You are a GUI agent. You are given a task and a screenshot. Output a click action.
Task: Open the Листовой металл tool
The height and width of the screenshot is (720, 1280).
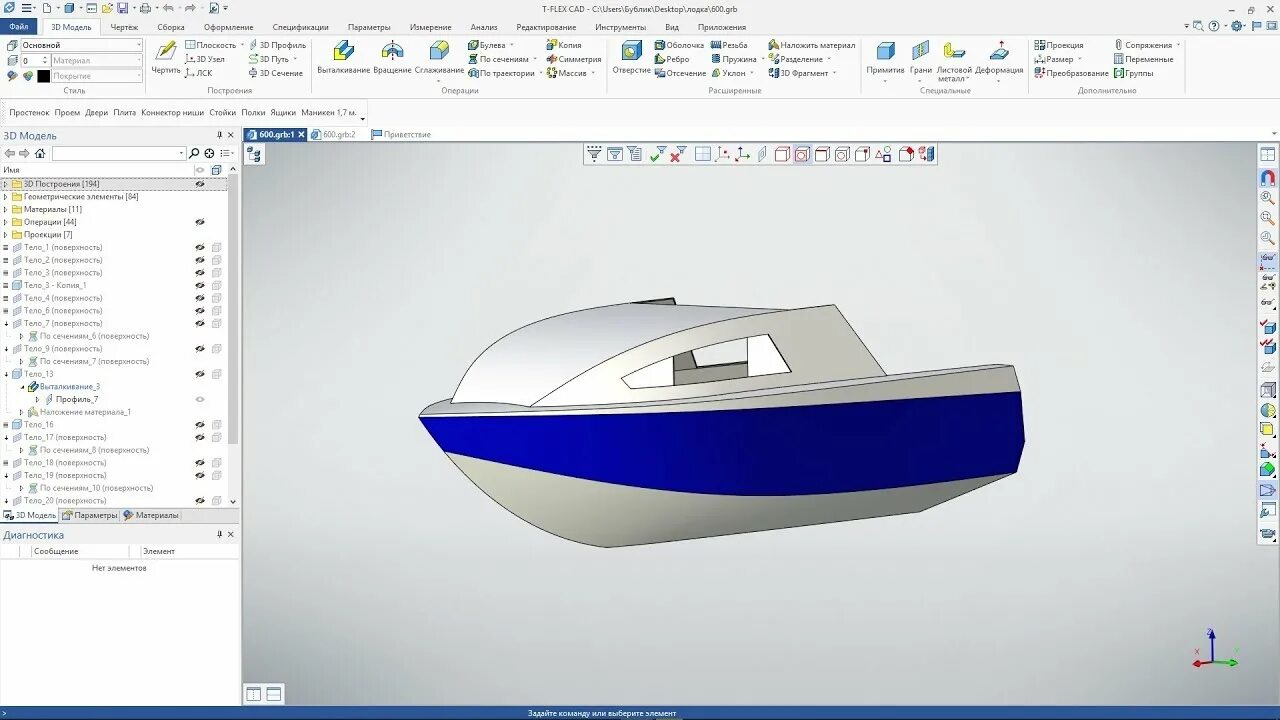point(953,60)
